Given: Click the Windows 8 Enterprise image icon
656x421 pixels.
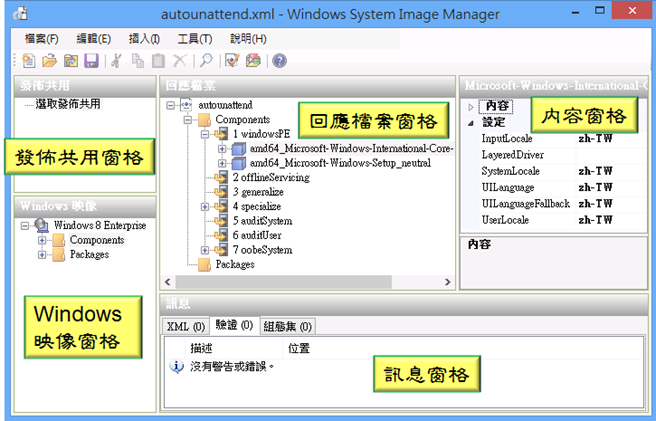Looking at the screenshot, I should [x=41, y=225].
